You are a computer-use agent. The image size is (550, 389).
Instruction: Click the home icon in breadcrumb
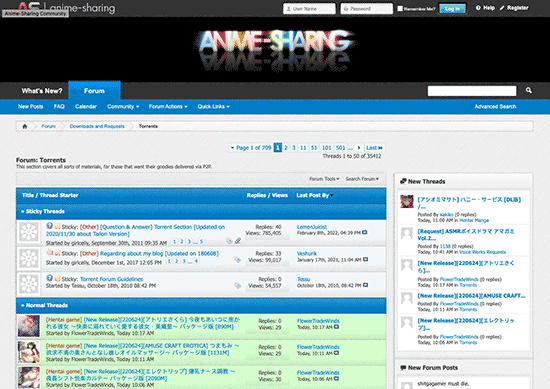pyautogui.click(x=25, y=126)
